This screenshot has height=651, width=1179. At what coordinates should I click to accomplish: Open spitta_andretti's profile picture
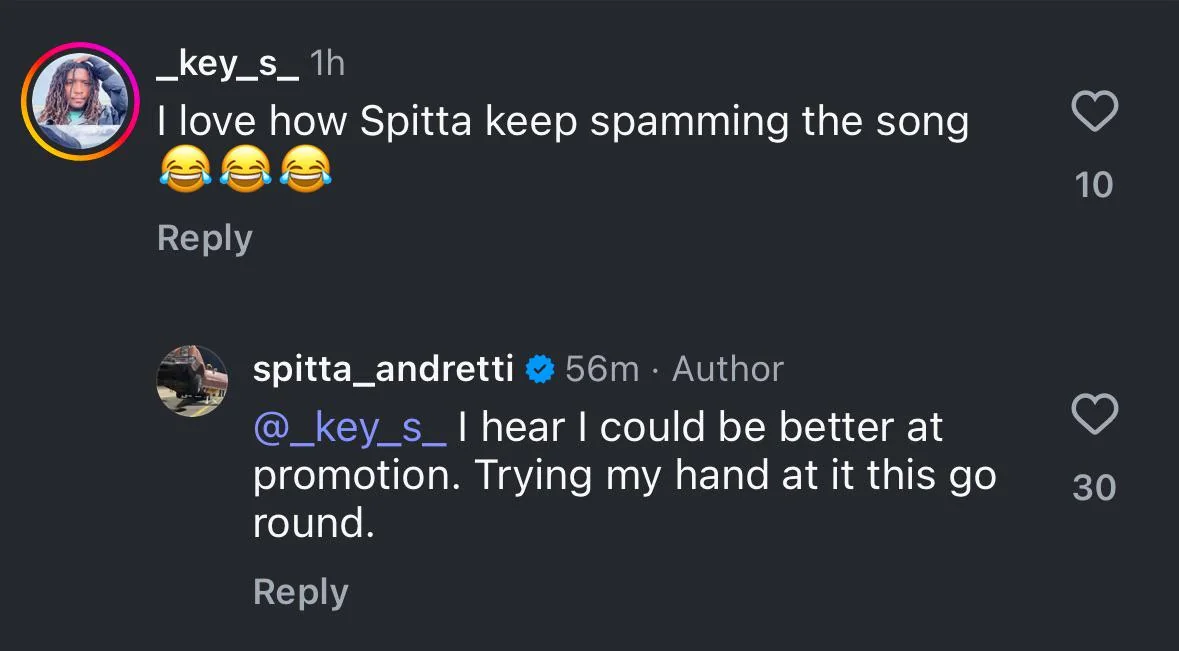click(x=192, y=381)
